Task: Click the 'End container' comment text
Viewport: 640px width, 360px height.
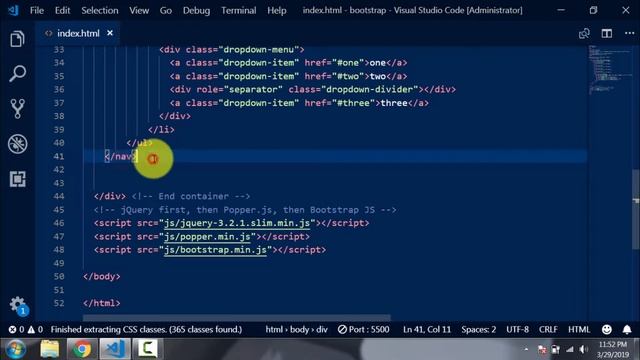Action: pos(193,196)
